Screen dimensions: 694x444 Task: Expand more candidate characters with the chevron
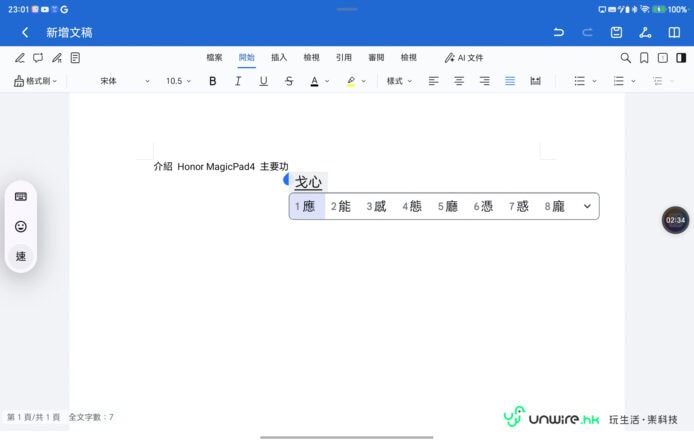click(x=587, y=206)
